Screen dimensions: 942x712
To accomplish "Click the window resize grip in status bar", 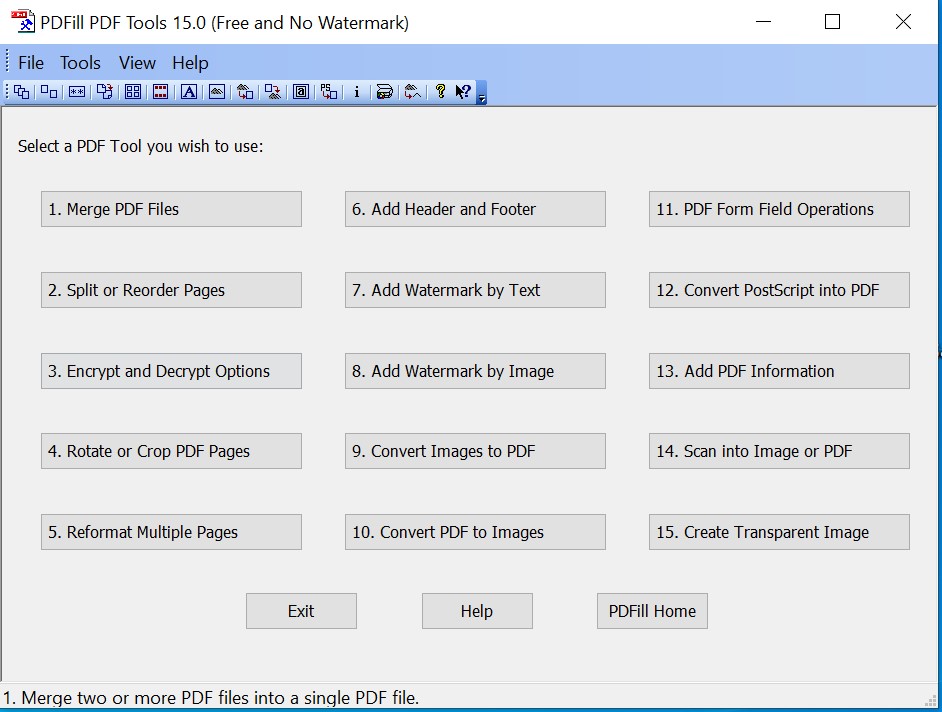I will [x=932, y=701].
